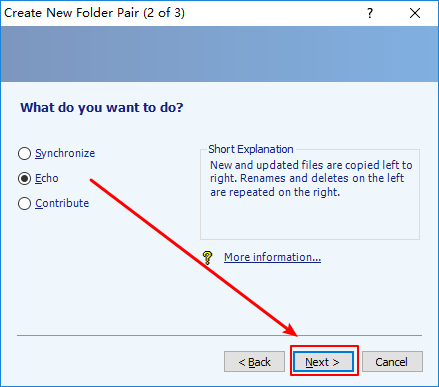The height and width of the screenshot is (387, 439).
Task: Click the Contribute option label text
Action: point(62,203)
